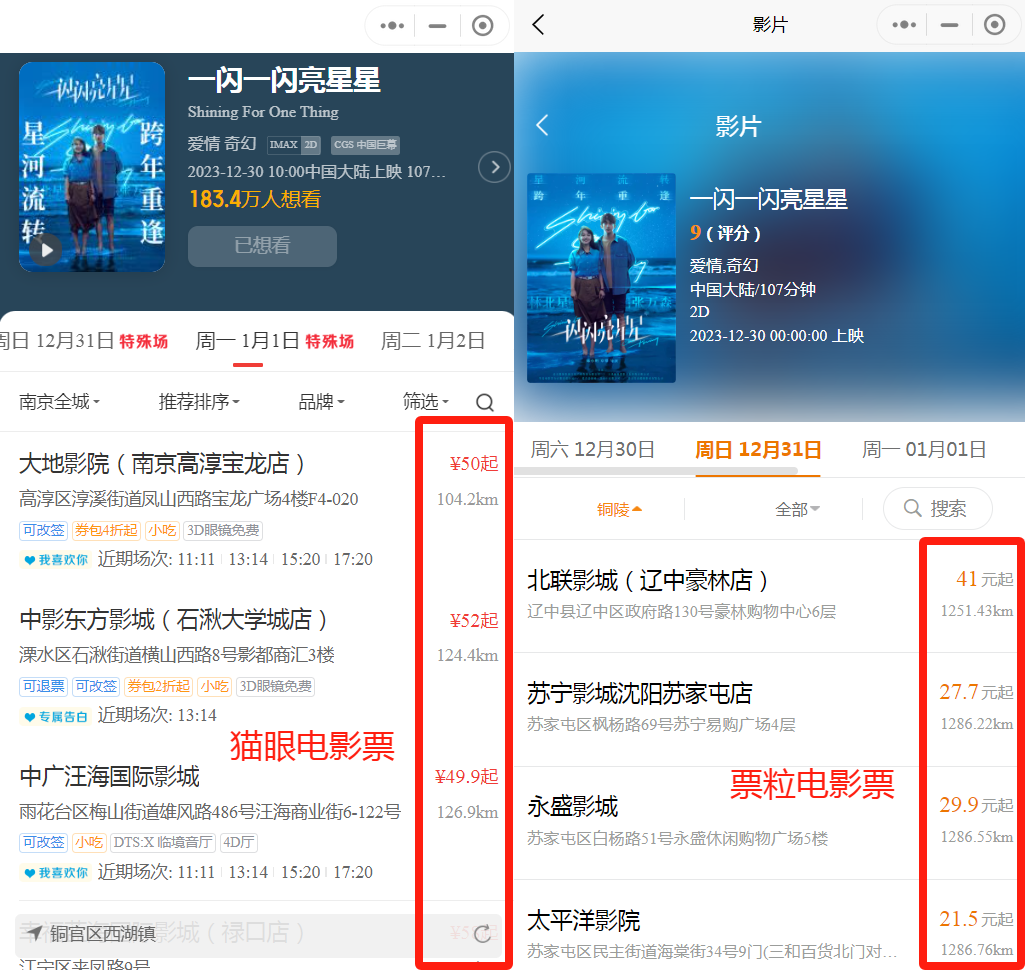The image size is (1025, 970).
Task: Click 4D厅 tag under 中广汪海国际影城
Action: tap(239, 843)
